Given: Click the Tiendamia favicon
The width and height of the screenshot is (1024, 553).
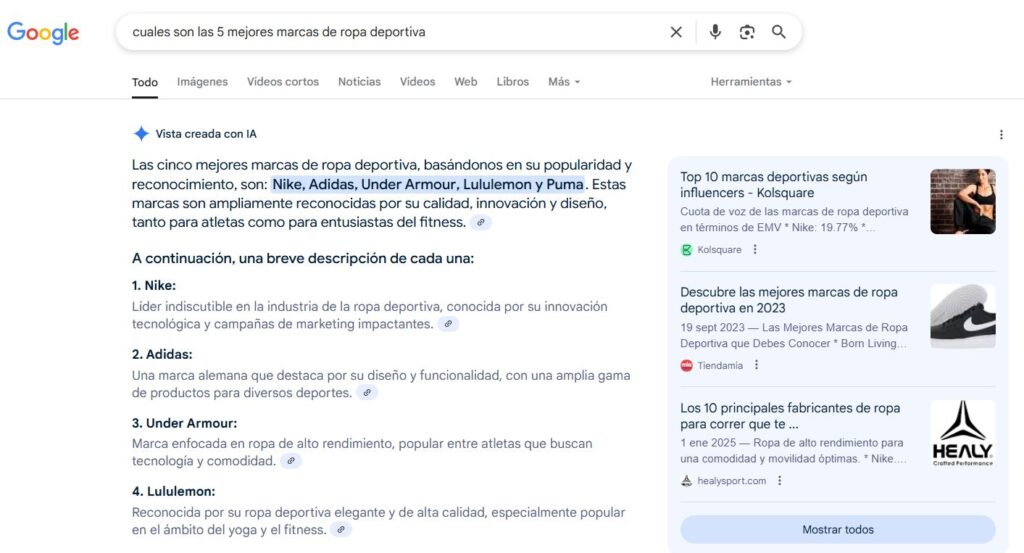Looking at the screenshot, I should (686, 366).
